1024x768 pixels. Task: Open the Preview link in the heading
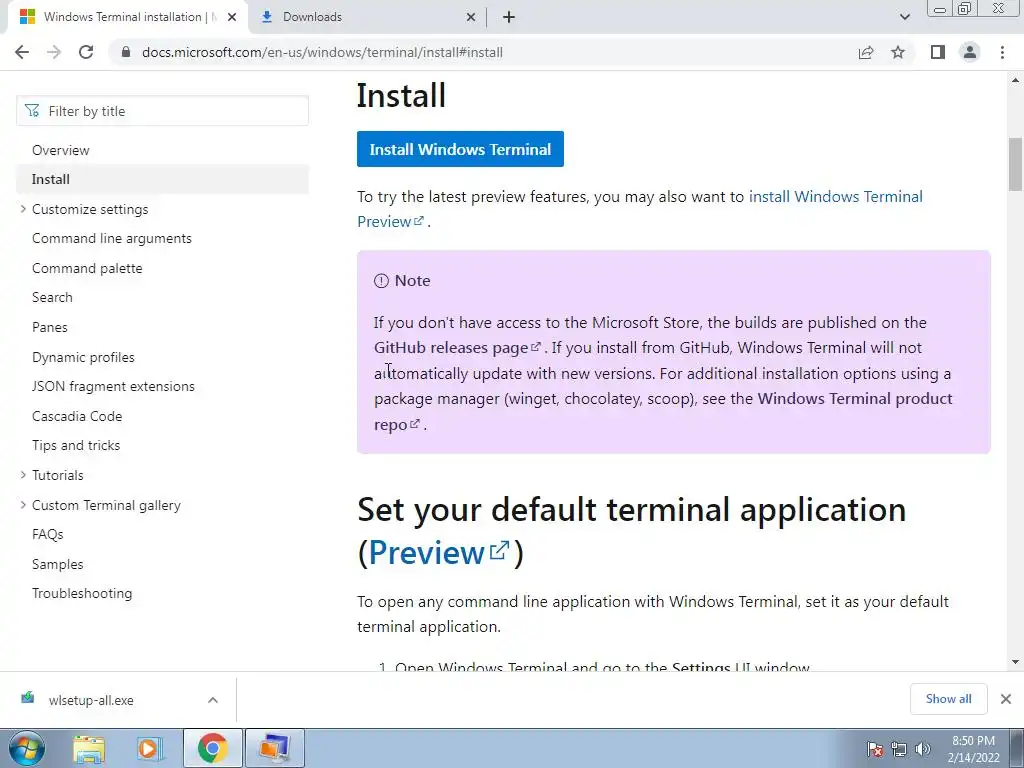click(x=439, y=552)
